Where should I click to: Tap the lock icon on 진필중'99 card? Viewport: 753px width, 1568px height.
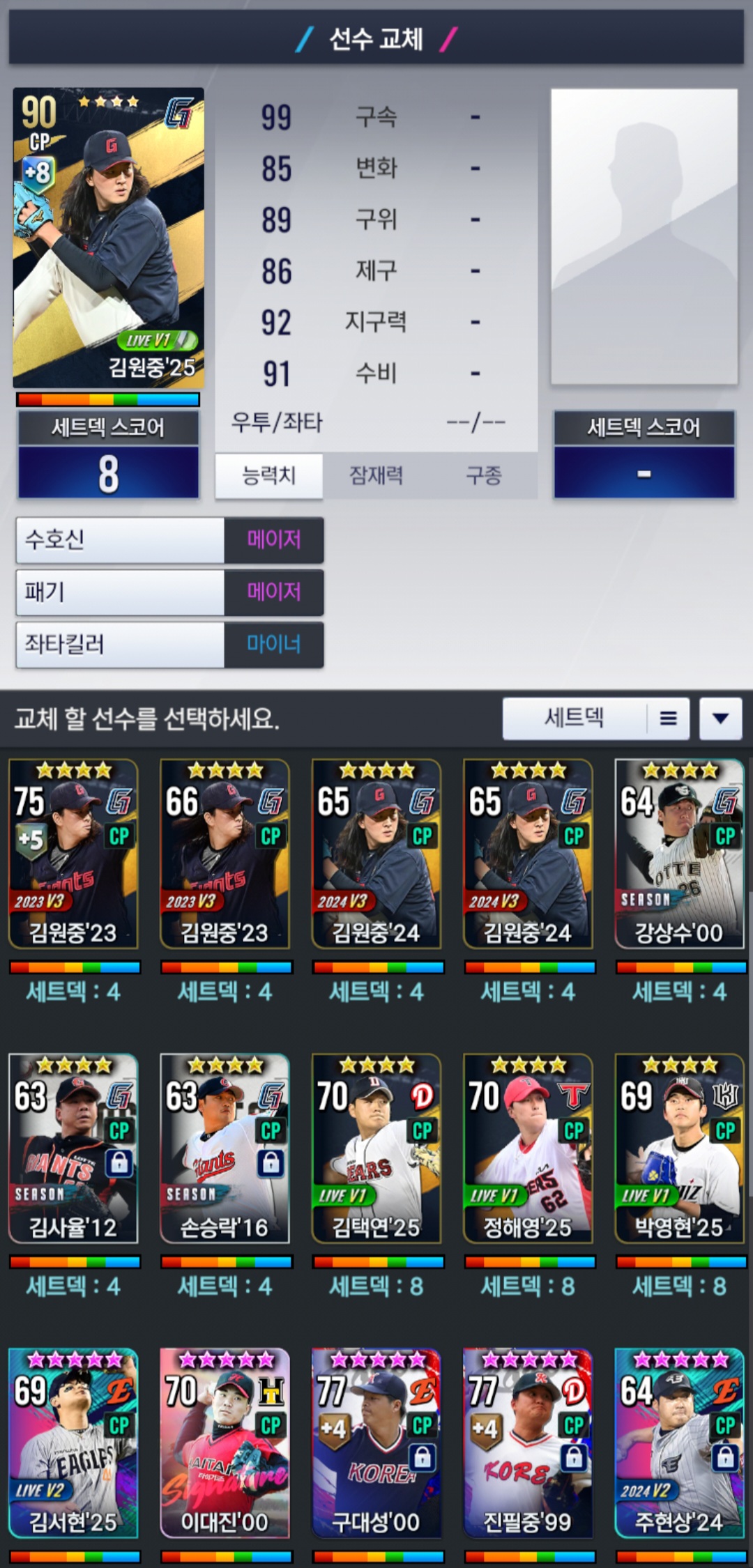[574, 1458]
